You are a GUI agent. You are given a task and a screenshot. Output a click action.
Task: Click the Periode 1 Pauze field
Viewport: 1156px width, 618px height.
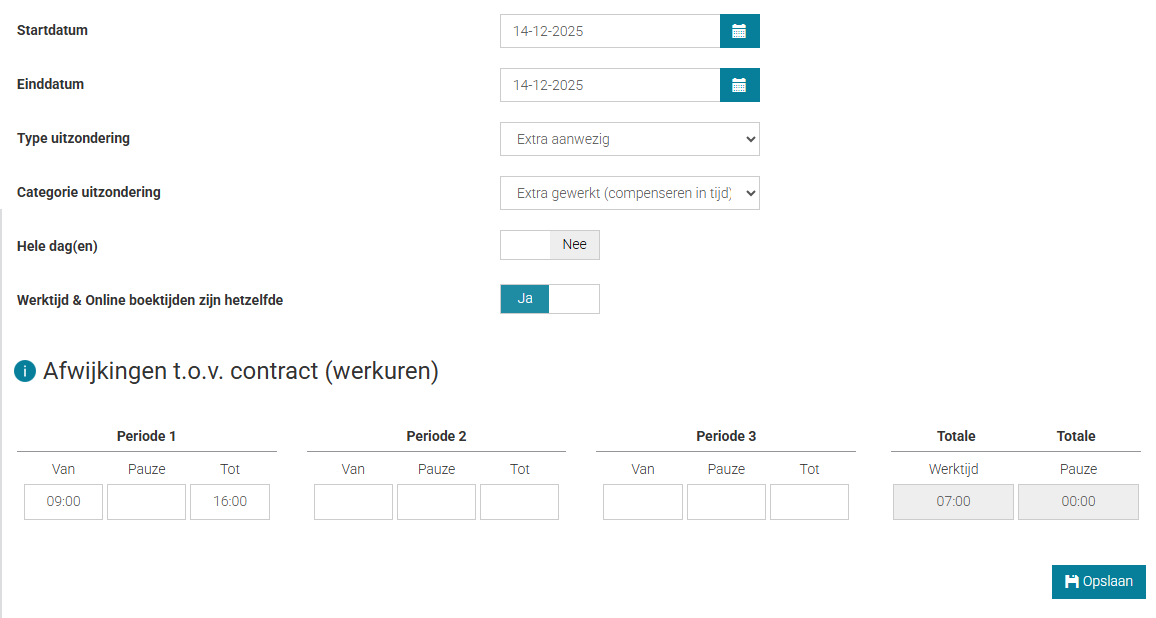[146, 502]
